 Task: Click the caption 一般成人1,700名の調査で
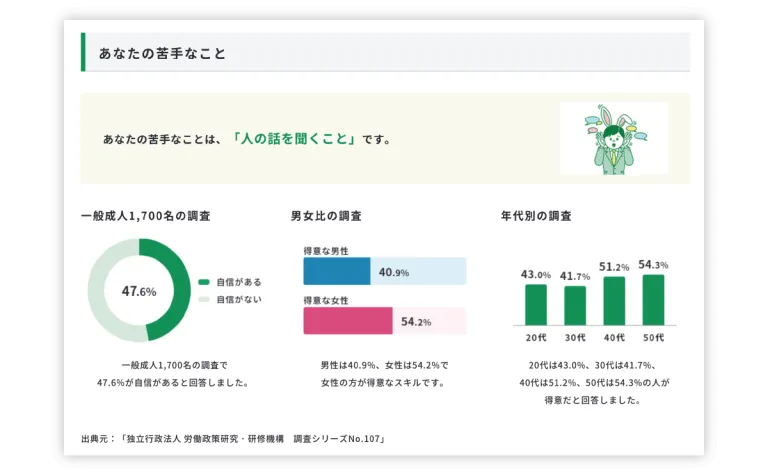[174, 365]
